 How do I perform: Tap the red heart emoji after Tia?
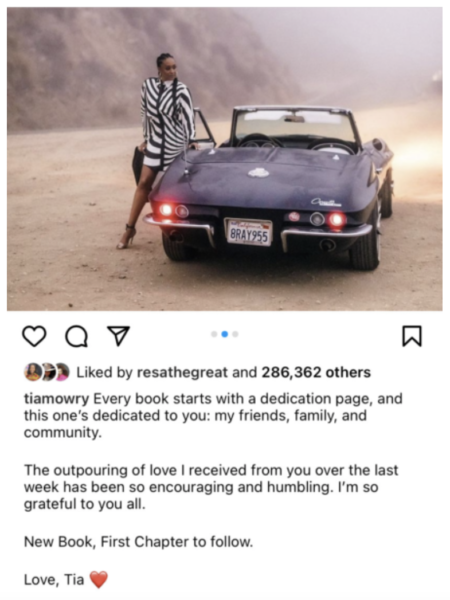click(99, 579)
